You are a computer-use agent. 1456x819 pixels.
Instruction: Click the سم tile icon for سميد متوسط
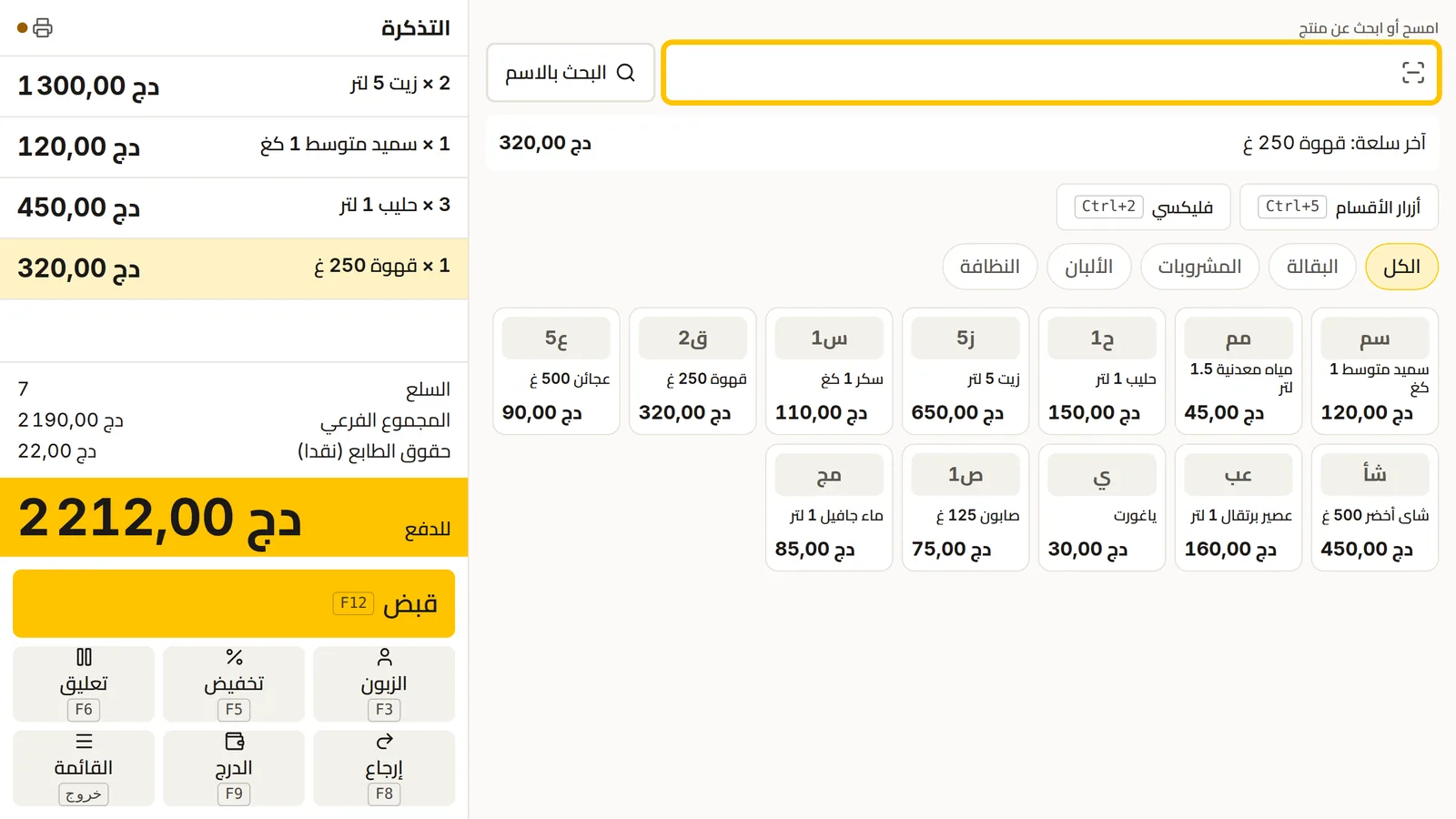(1374, 339)
